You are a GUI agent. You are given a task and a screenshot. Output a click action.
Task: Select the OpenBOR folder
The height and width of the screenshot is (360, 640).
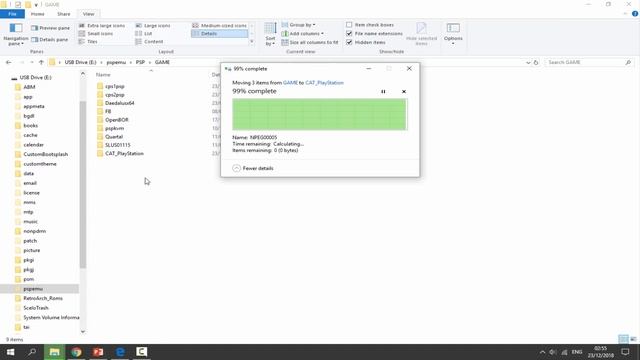coord(116,120)
